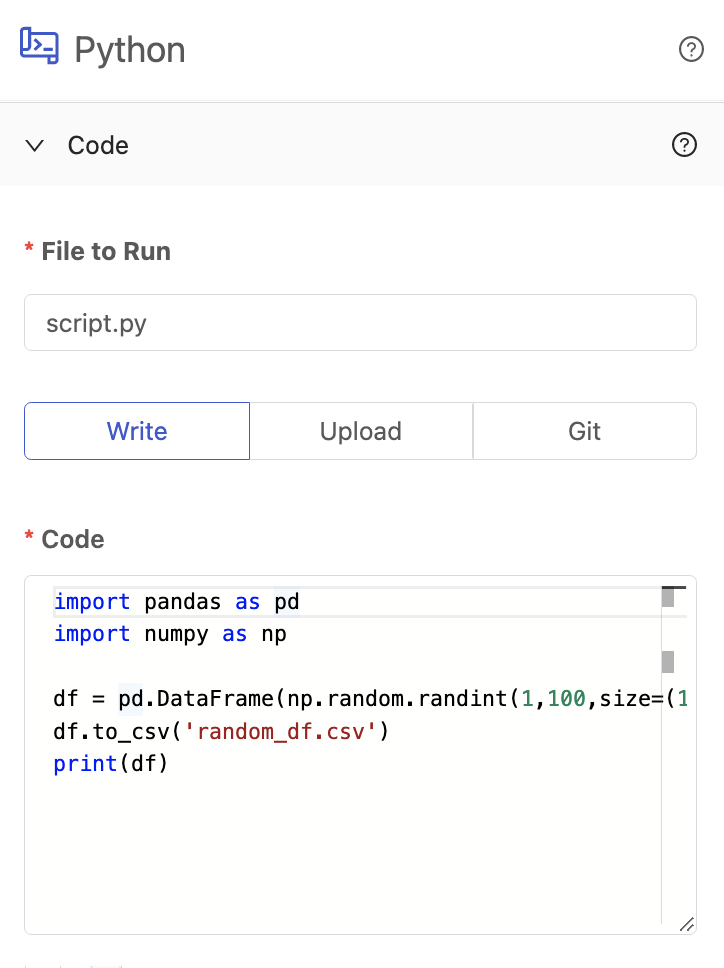Focus the File to Run input field
The height and width of the screenshot is (968, 724).
[x=360, y=323]
